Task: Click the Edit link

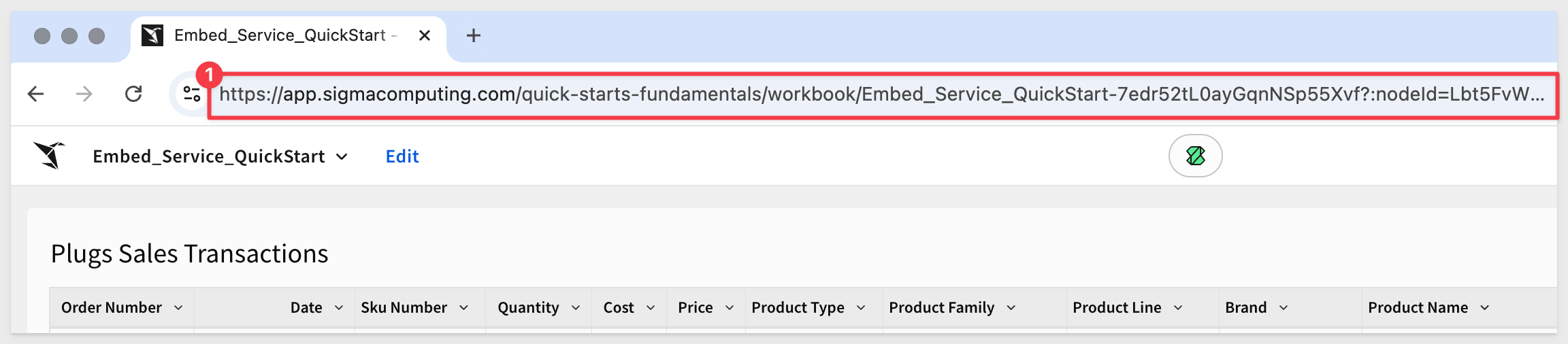Action: (x=402, y=156)
